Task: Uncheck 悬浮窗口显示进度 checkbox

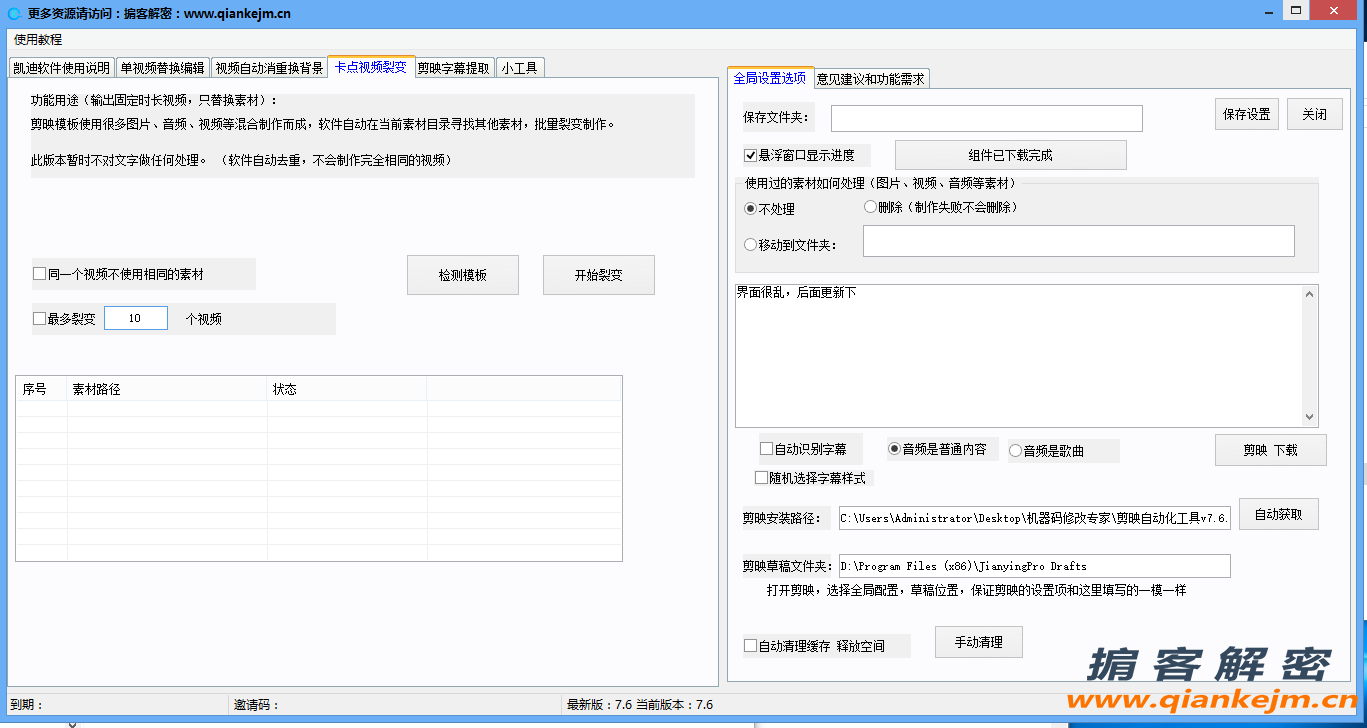Action: click(x=750, y=156)
